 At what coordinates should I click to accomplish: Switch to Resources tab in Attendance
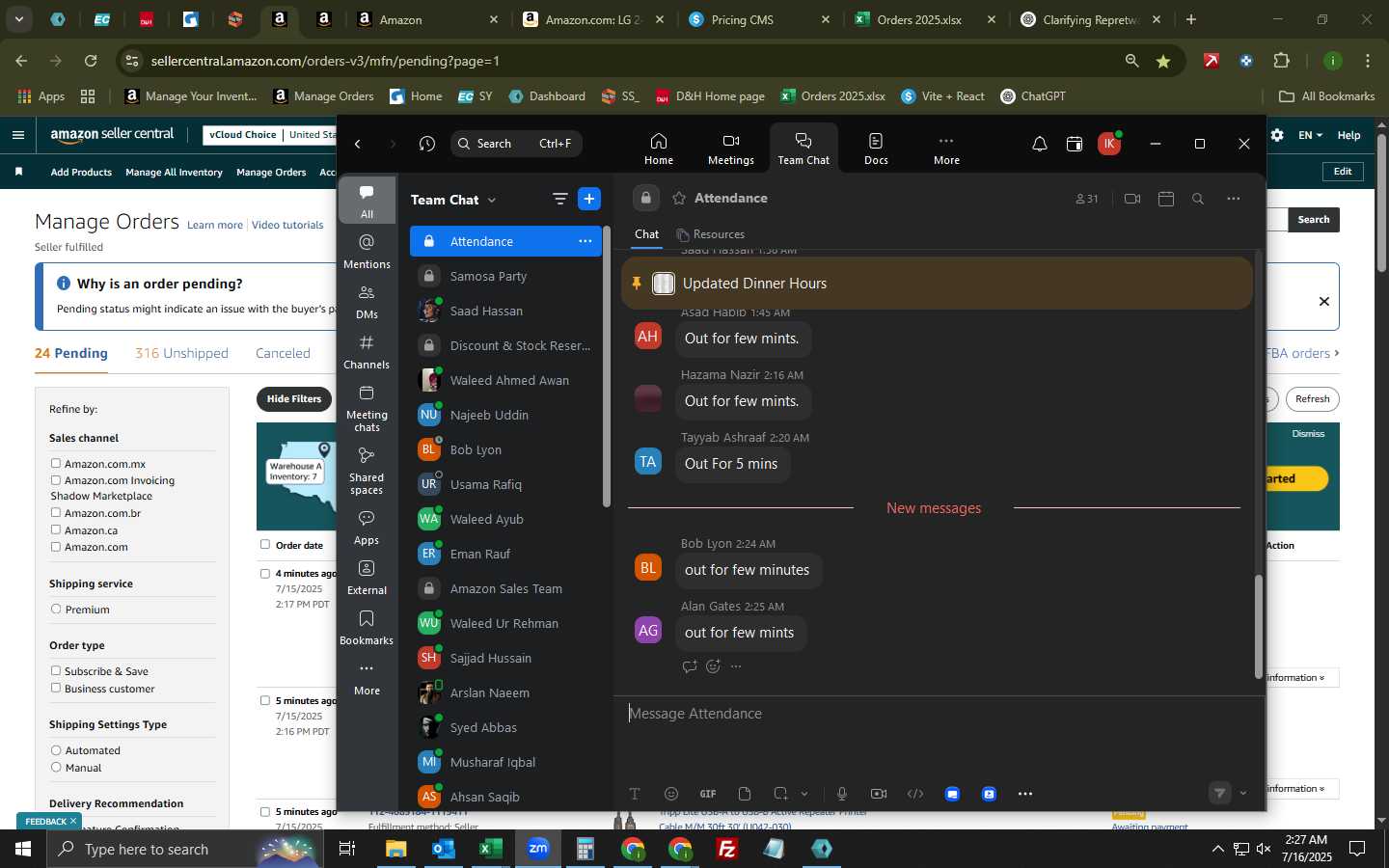[711, 234]
